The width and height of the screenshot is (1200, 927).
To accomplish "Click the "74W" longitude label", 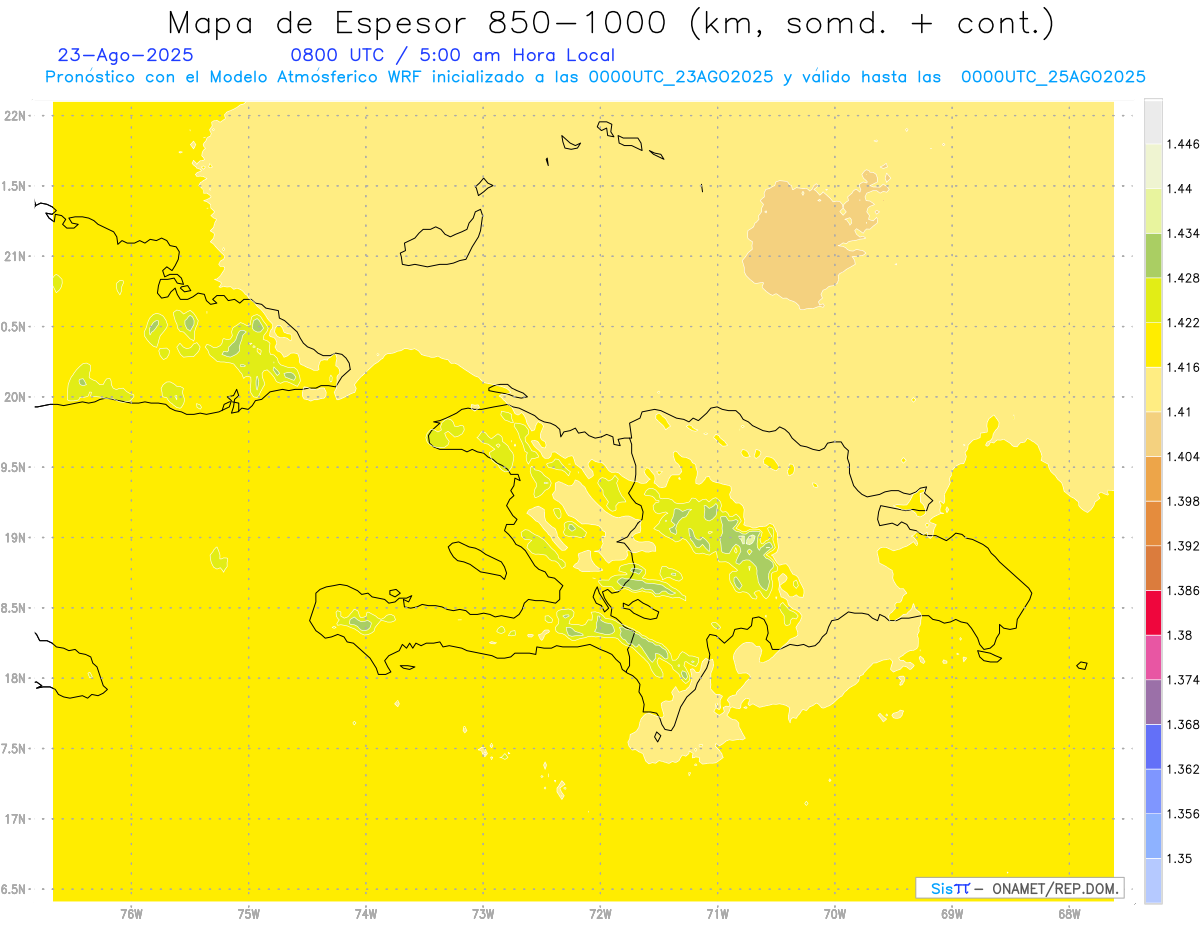I will (x=366, y=914).
